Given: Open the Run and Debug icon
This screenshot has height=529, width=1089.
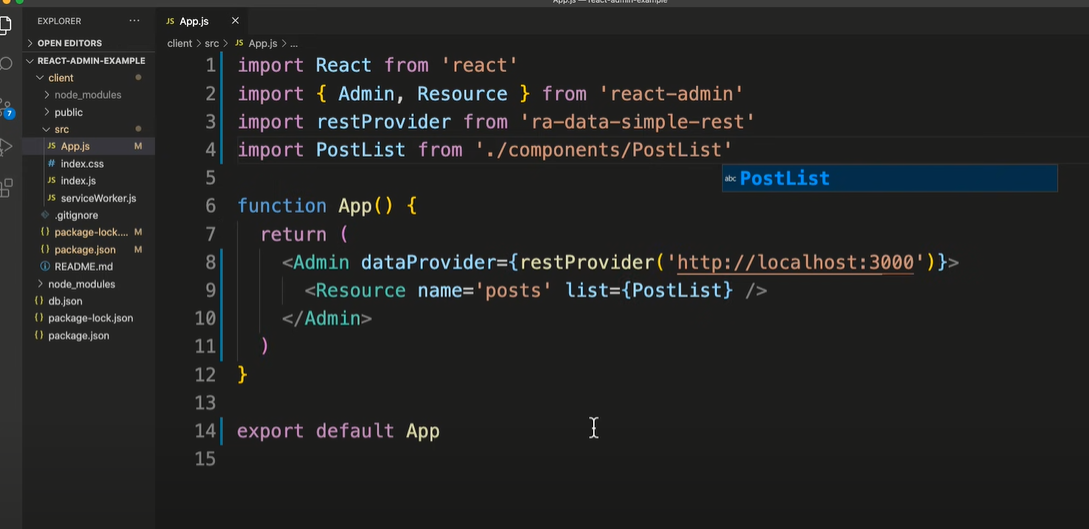Looking at the screenshot, I should point(6,146).
